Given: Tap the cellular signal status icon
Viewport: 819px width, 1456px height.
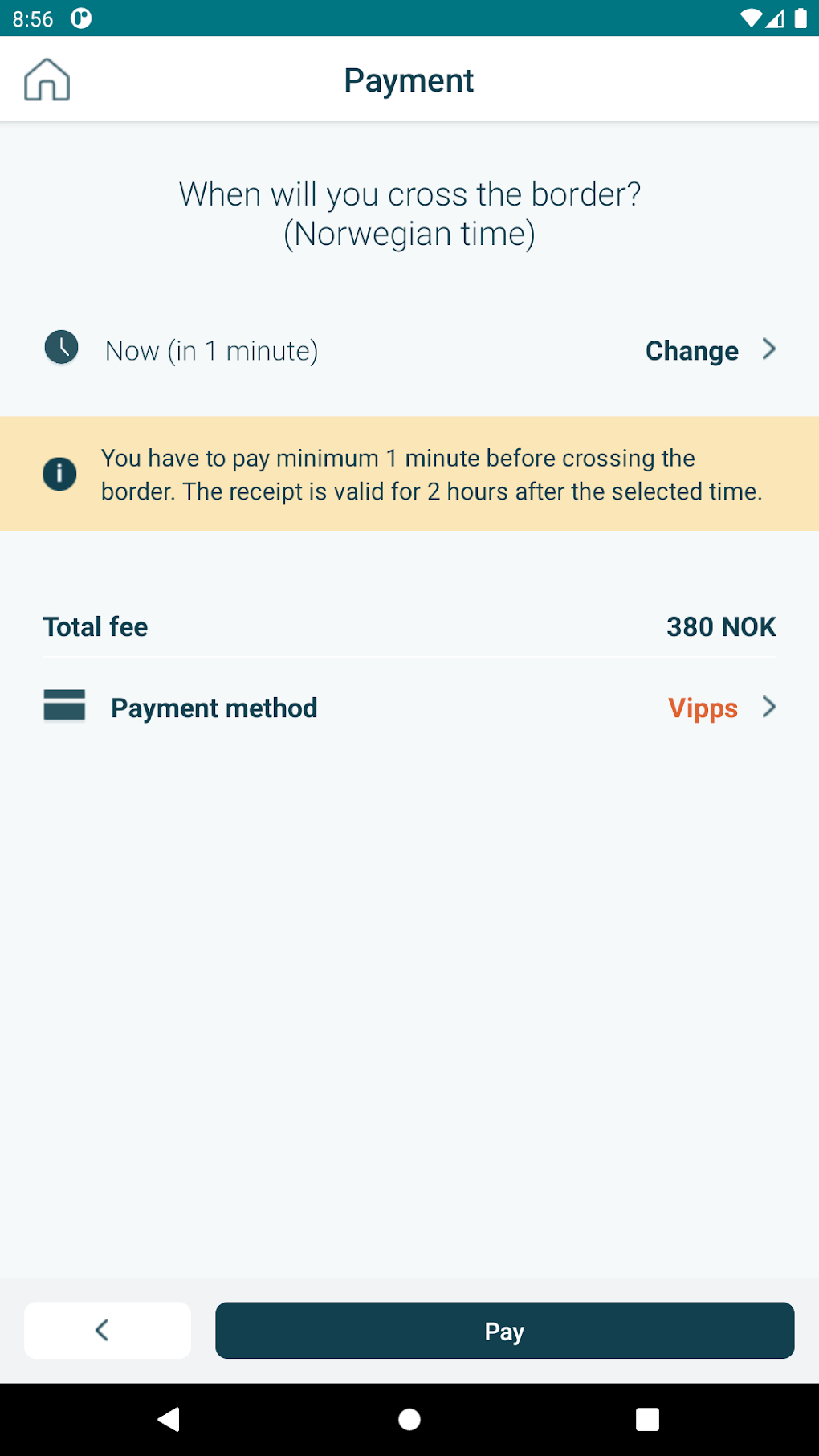Looking at the screenshot, I should 776,18.
